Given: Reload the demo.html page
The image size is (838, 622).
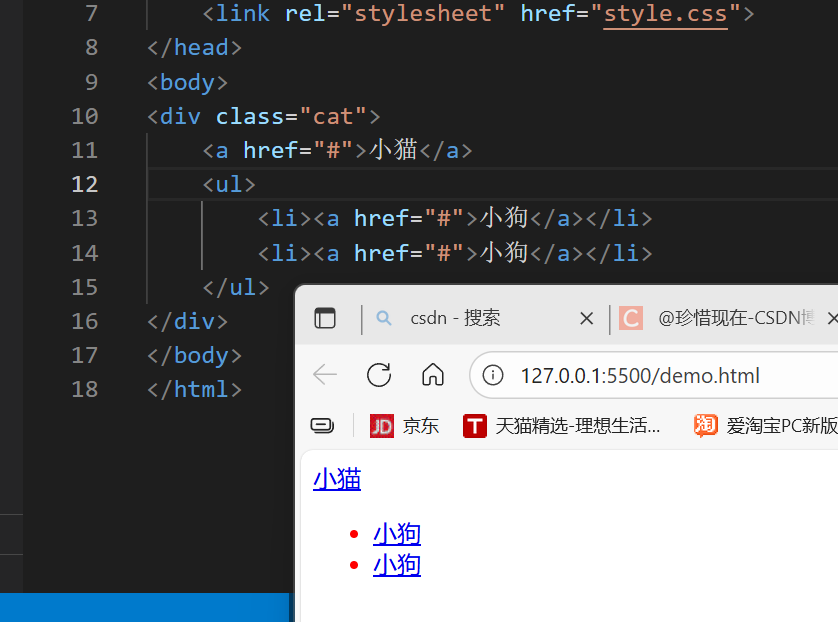Looking at the screenshot, I should (379, 375).
